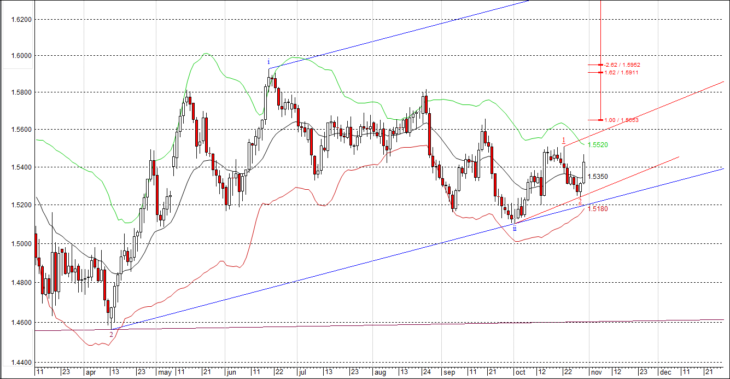Click the 'apr' date axis label
The image size is (730, 379).
90,372
